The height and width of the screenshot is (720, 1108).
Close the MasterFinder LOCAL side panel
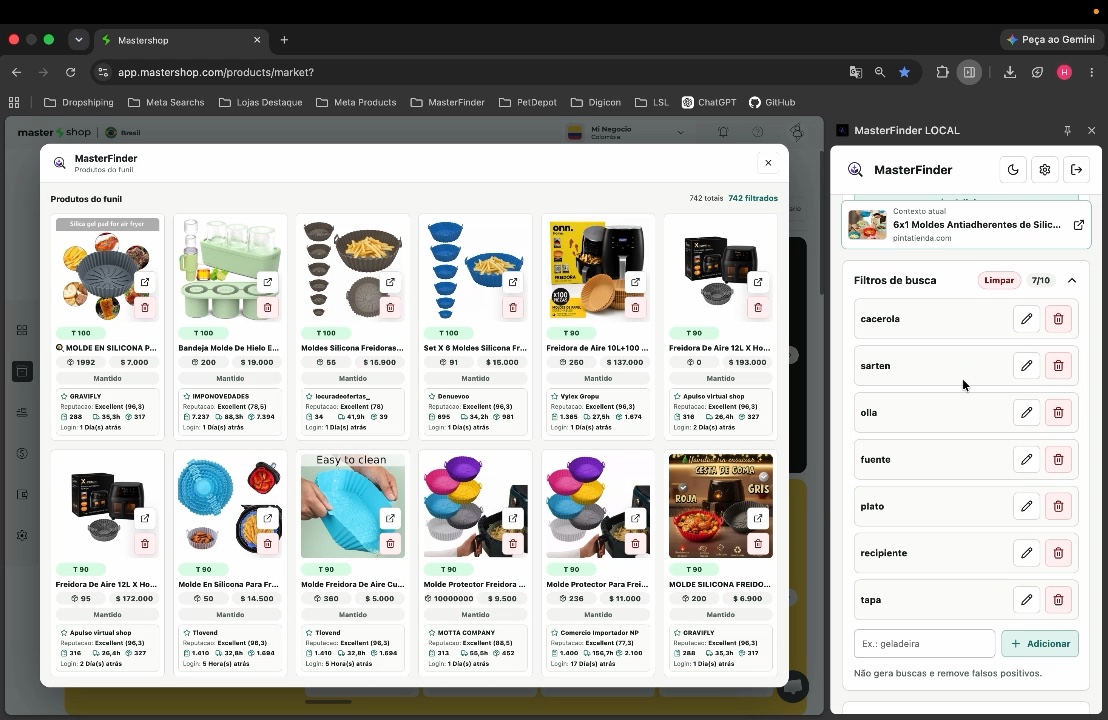(1091, 130)
